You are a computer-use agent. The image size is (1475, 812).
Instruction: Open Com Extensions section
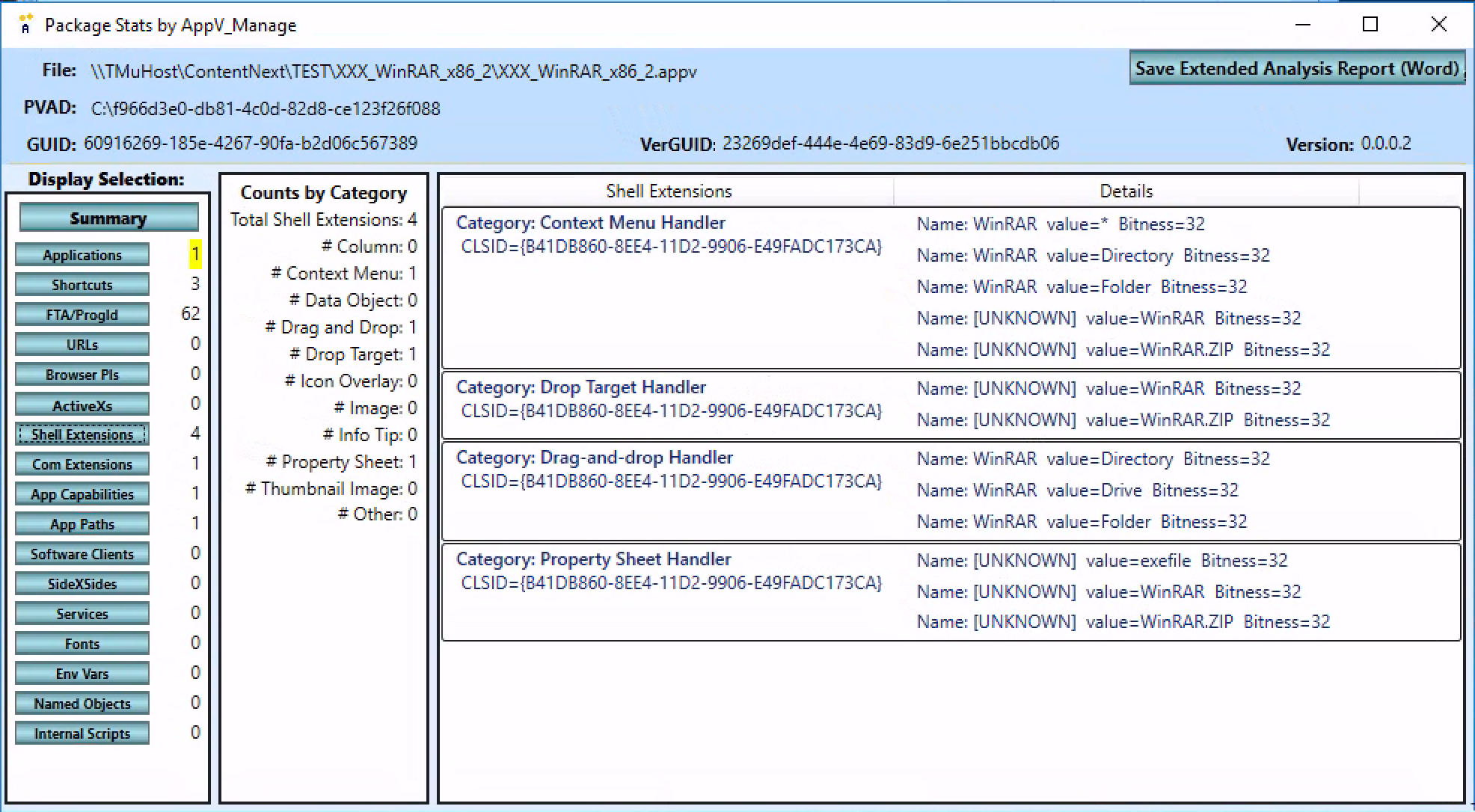click(x=82, y=464)
